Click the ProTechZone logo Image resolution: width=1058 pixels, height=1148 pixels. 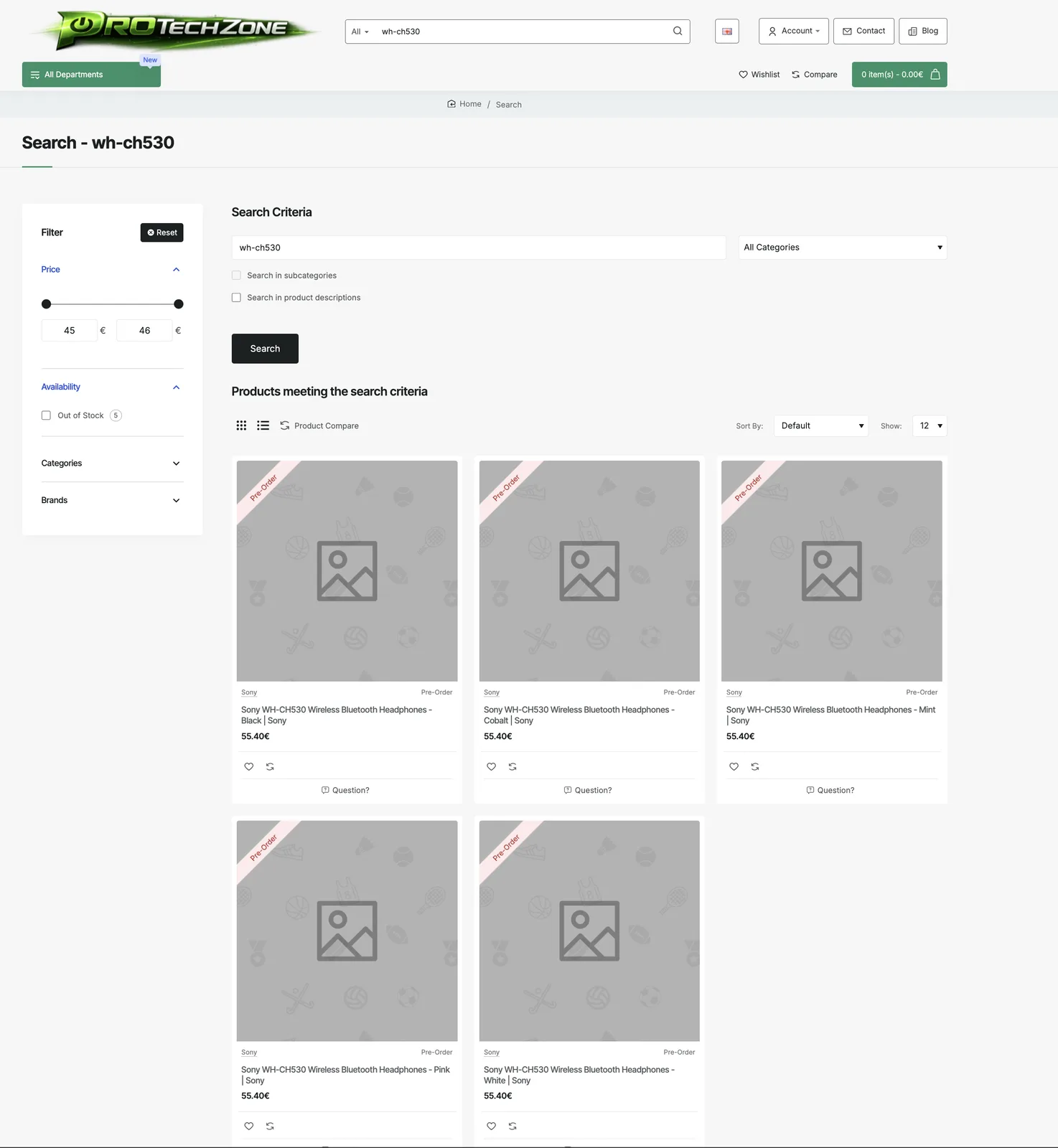tap(174, 30)
